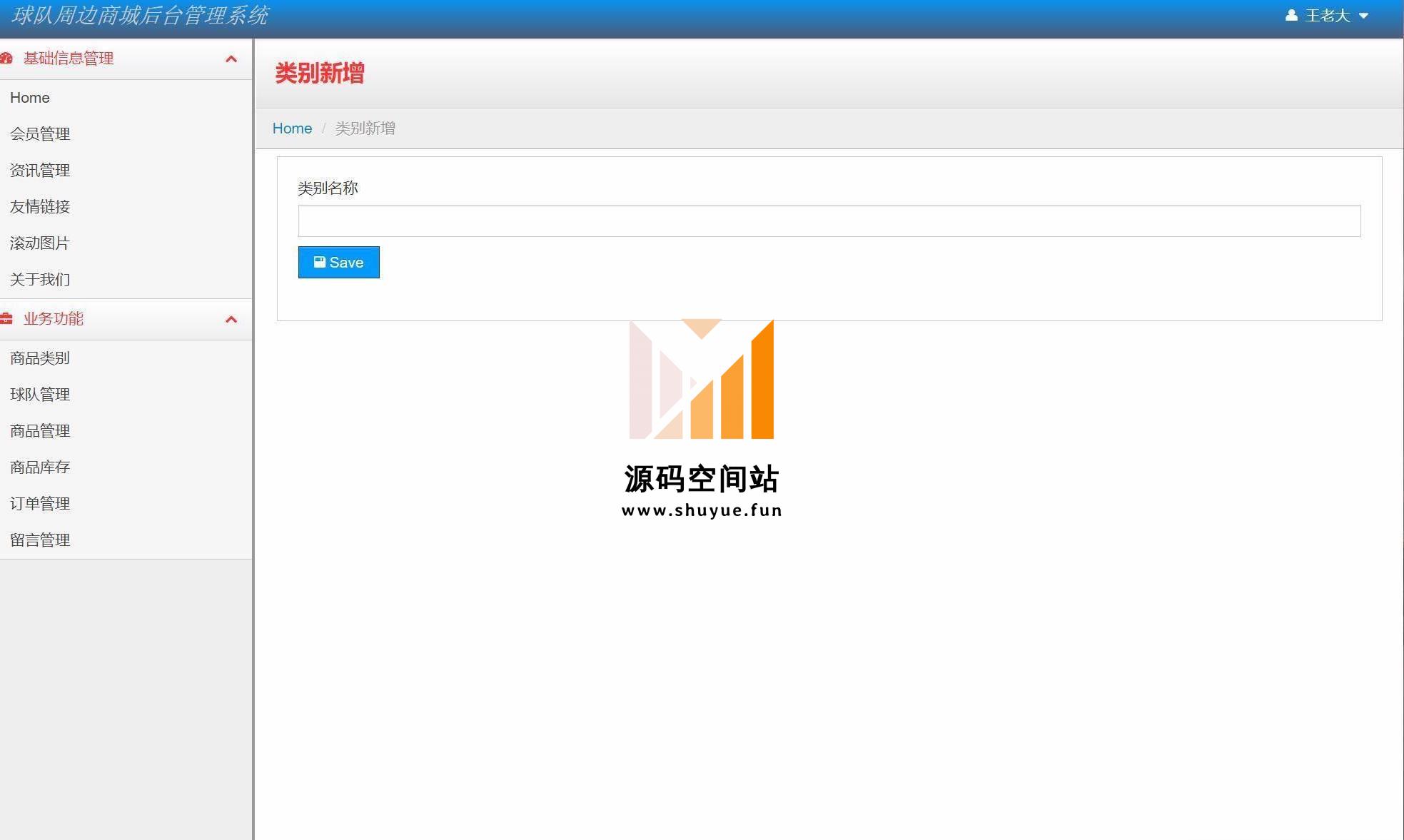Click the 基础信息管理 section header text
The image size is (1404, 840).
click(x=69, y=59)
